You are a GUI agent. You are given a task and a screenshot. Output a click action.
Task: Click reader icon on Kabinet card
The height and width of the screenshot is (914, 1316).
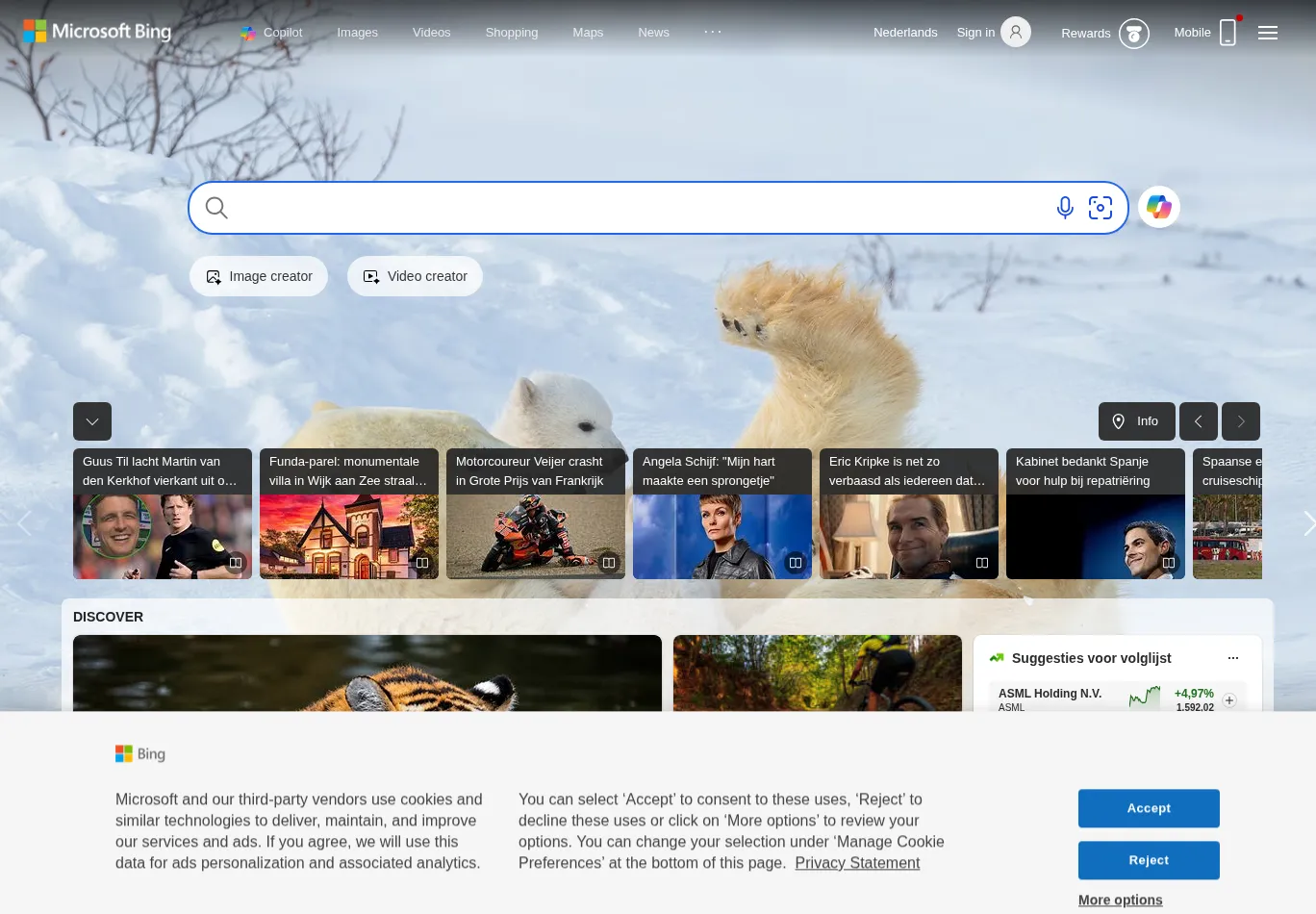point(1169,563)
